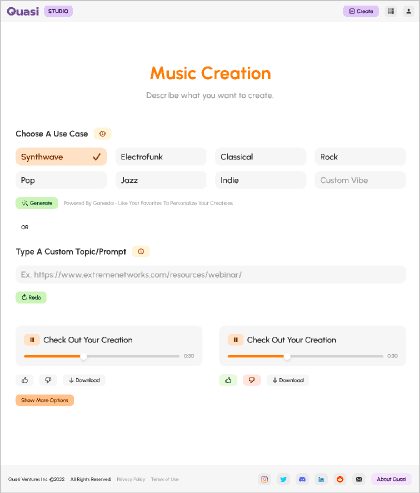Screen dimensions: 420x493
Task: Open the Reddit icon in footer
Action: tap(340, 479)
